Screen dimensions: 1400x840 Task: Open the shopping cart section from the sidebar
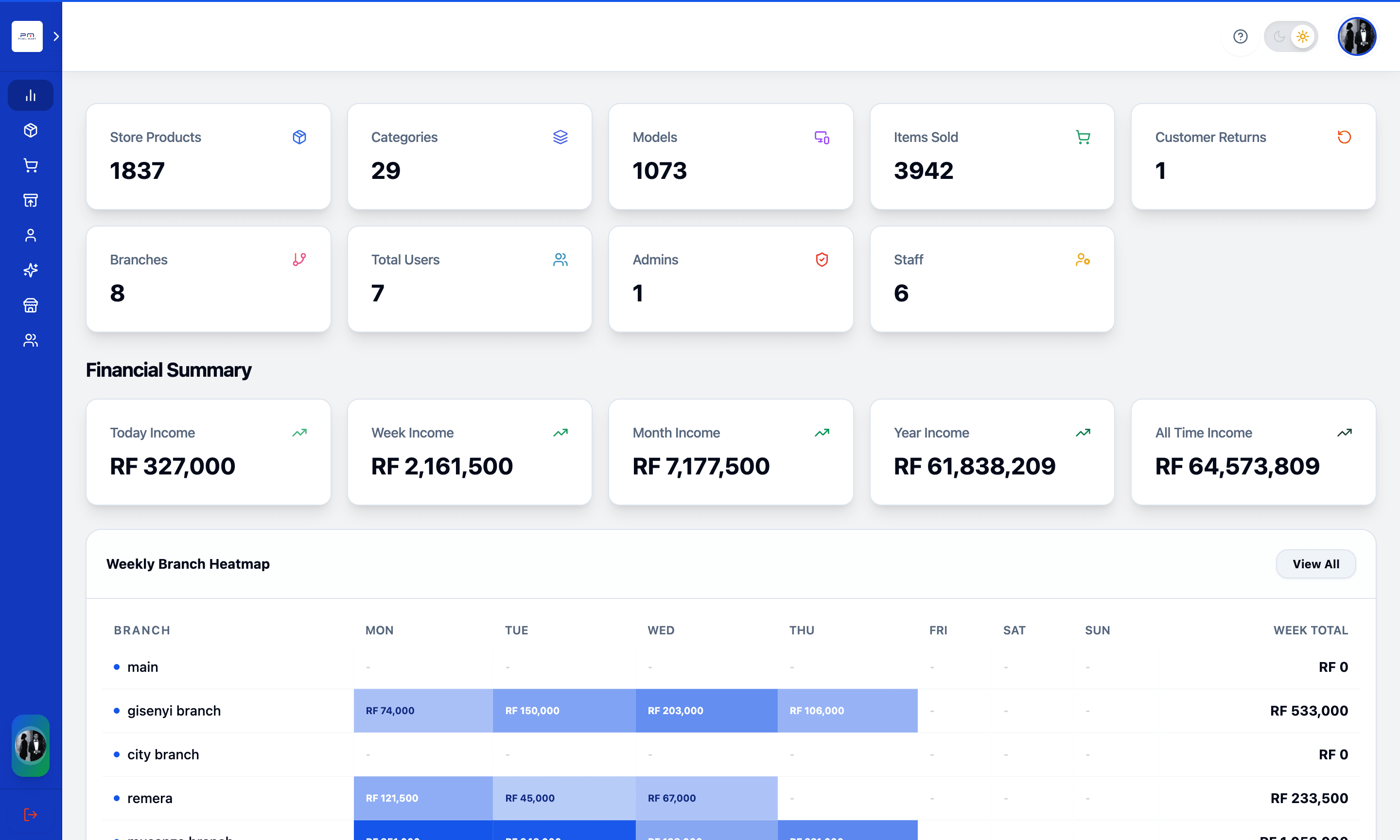[x=30, y=165]
